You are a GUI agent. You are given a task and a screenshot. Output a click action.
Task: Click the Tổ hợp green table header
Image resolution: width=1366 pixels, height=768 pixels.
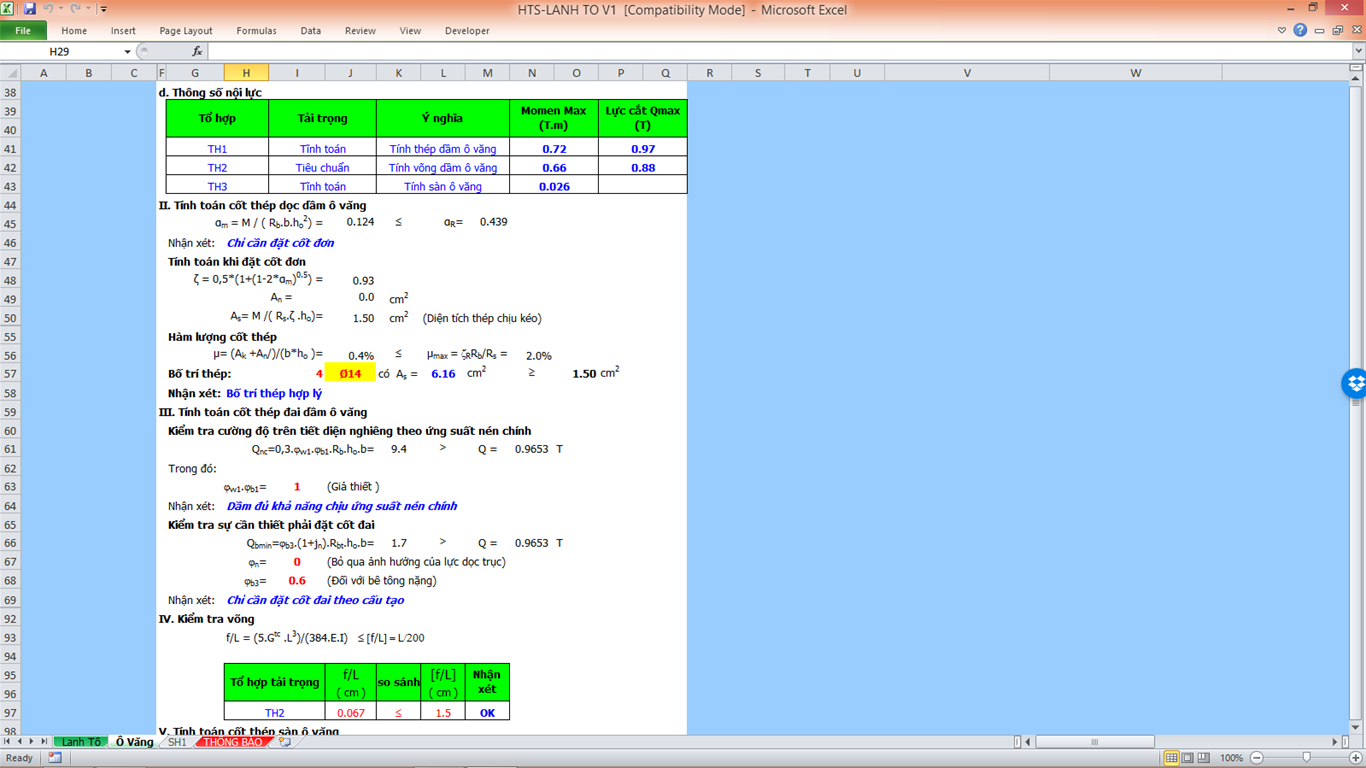point(217,118)
